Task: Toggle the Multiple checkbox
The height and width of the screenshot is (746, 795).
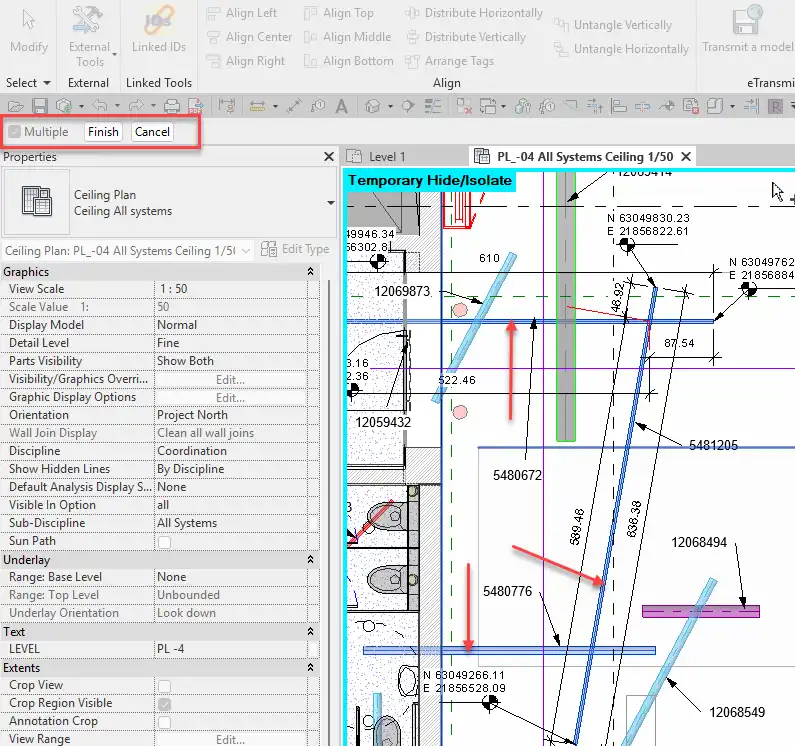Action: [x=15, y=132]
